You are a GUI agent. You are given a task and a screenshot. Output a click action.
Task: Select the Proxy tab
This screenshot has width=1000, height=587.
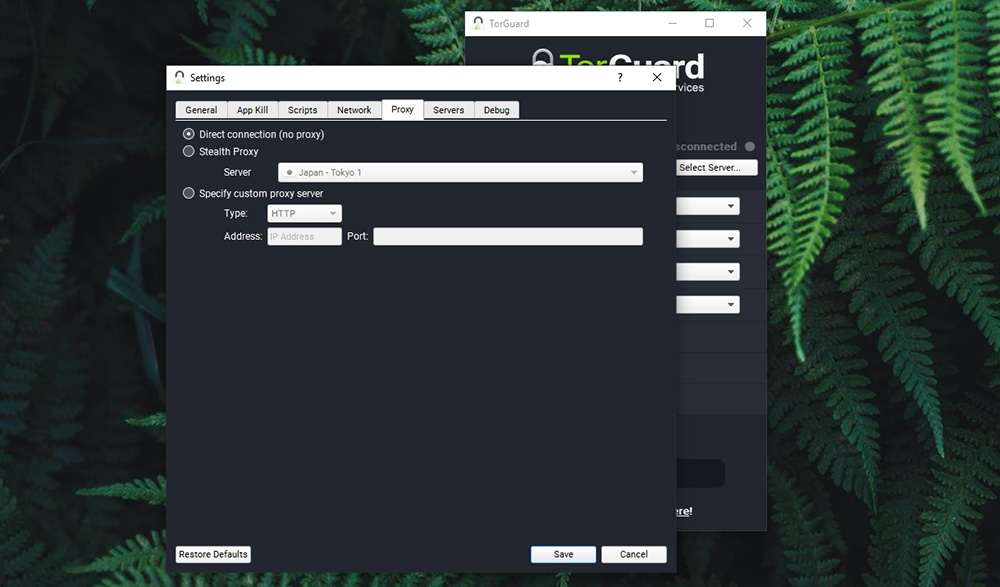402,109
